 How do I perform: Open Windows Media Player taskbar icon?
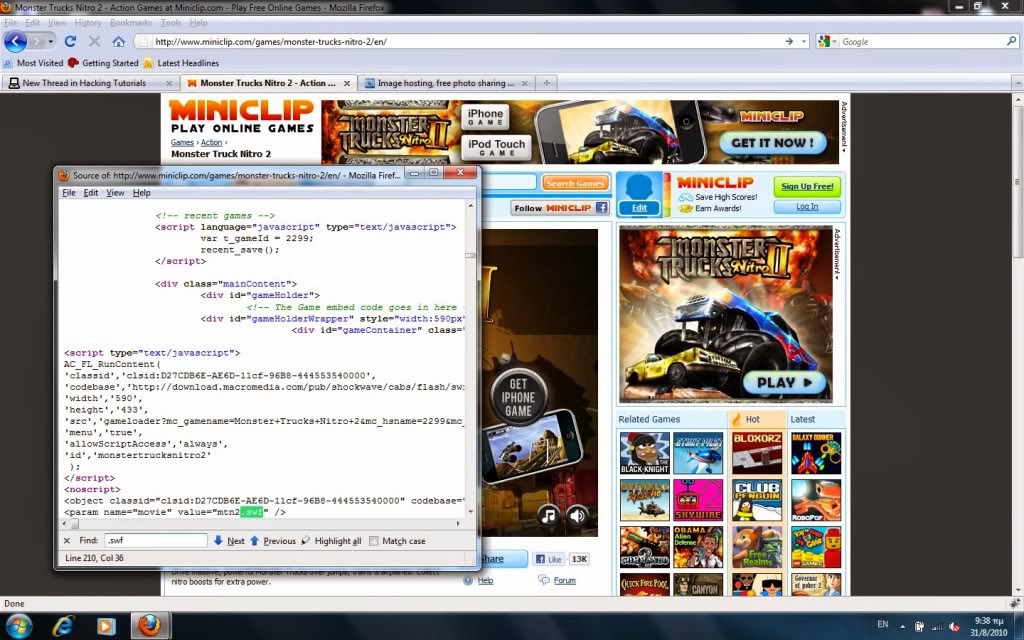click(106, 626)
